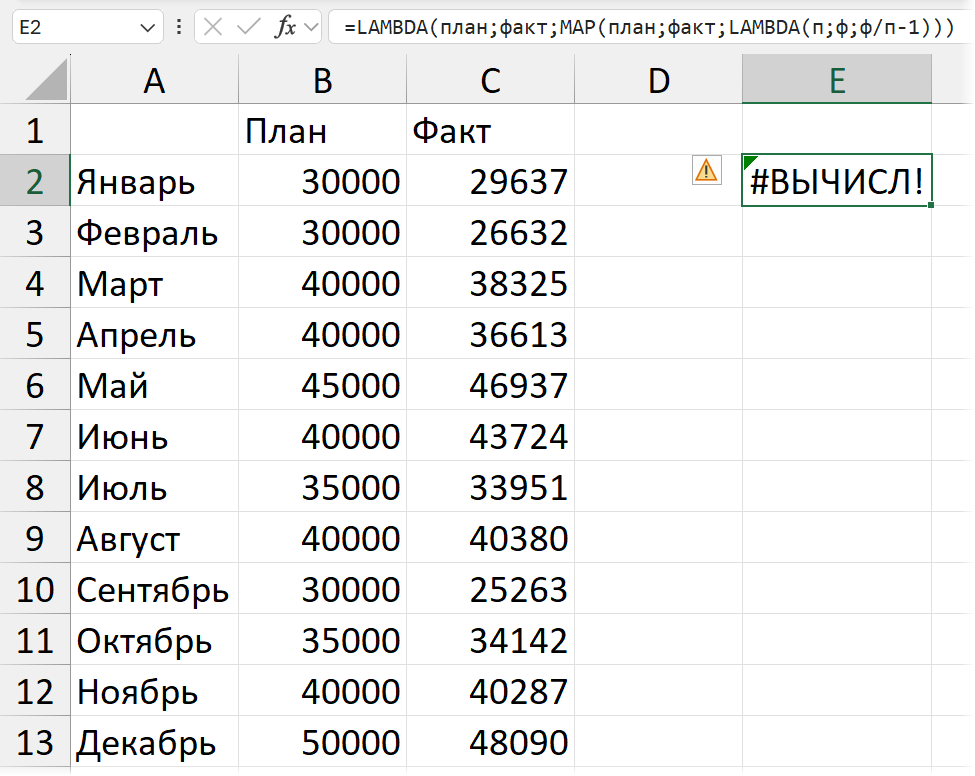The height and width of the screenshot is (776, 975).
Task: Click plan value 35000 in Июль row
Action: click(322, 486)
